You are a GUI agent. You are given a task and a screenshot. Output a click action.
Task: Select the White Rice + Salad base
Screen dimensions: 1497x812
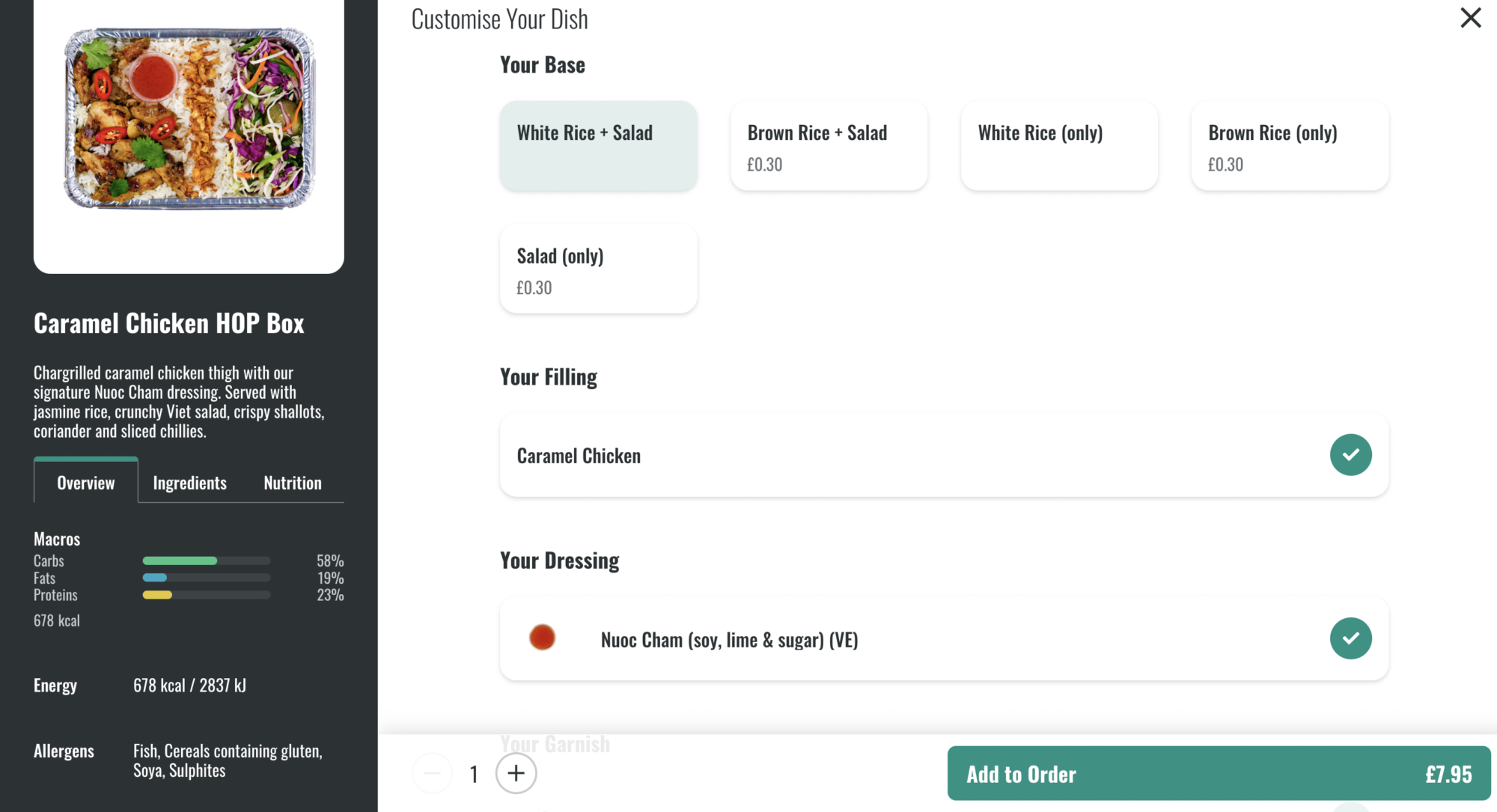point(598,146)
